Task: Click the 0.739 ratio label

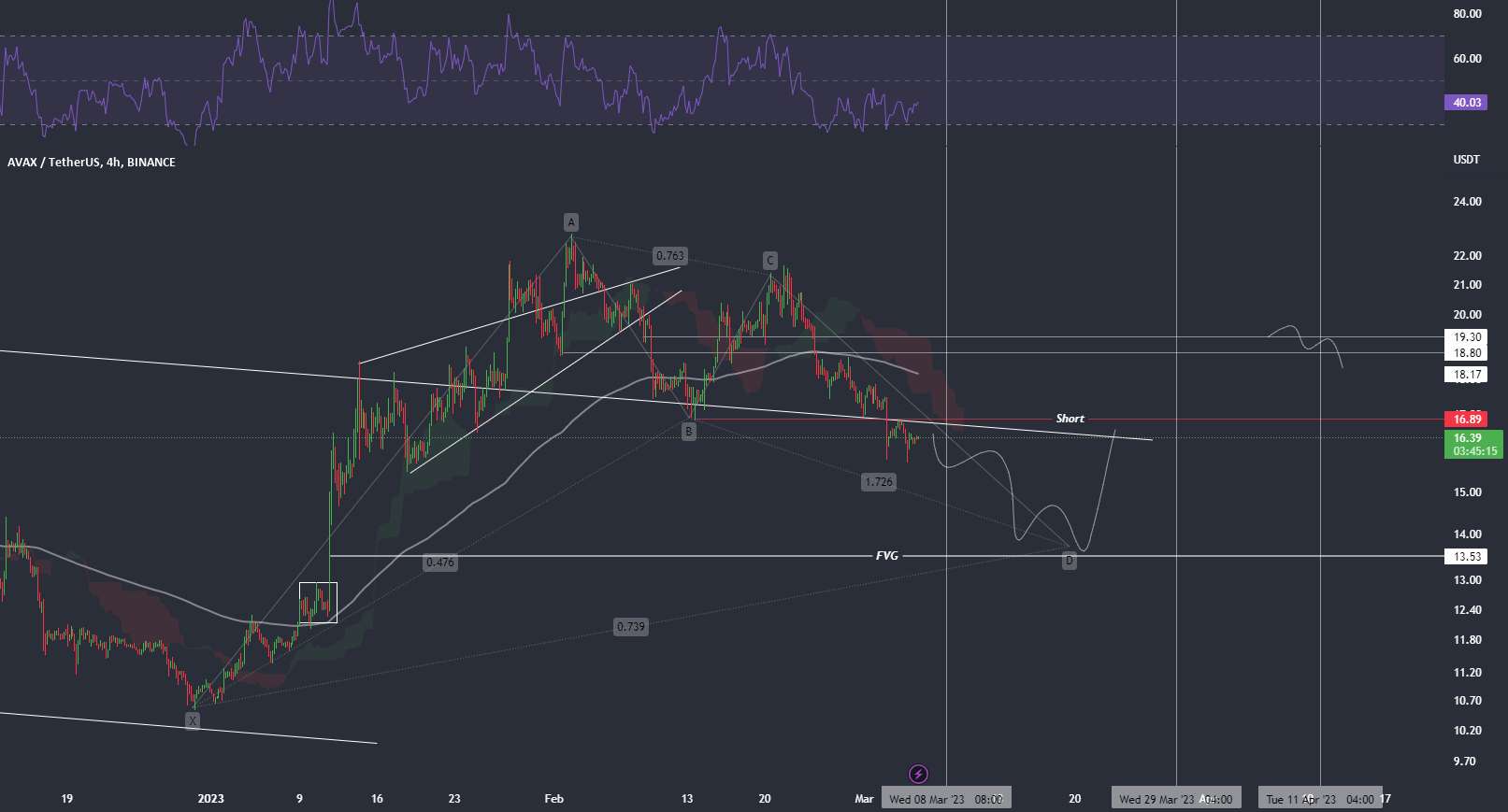Action: click(631, 627)
